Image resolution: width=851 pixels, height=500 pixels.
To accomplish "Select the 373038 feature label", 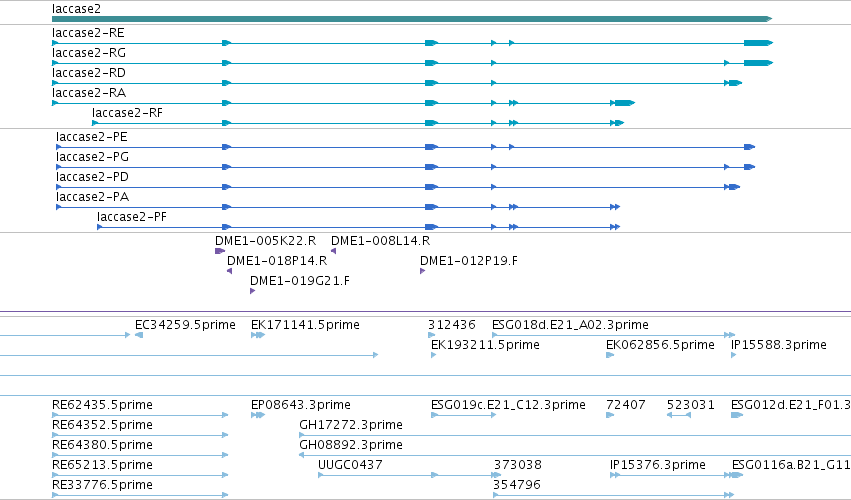I will pyautogui.click(x=518, y=465).
